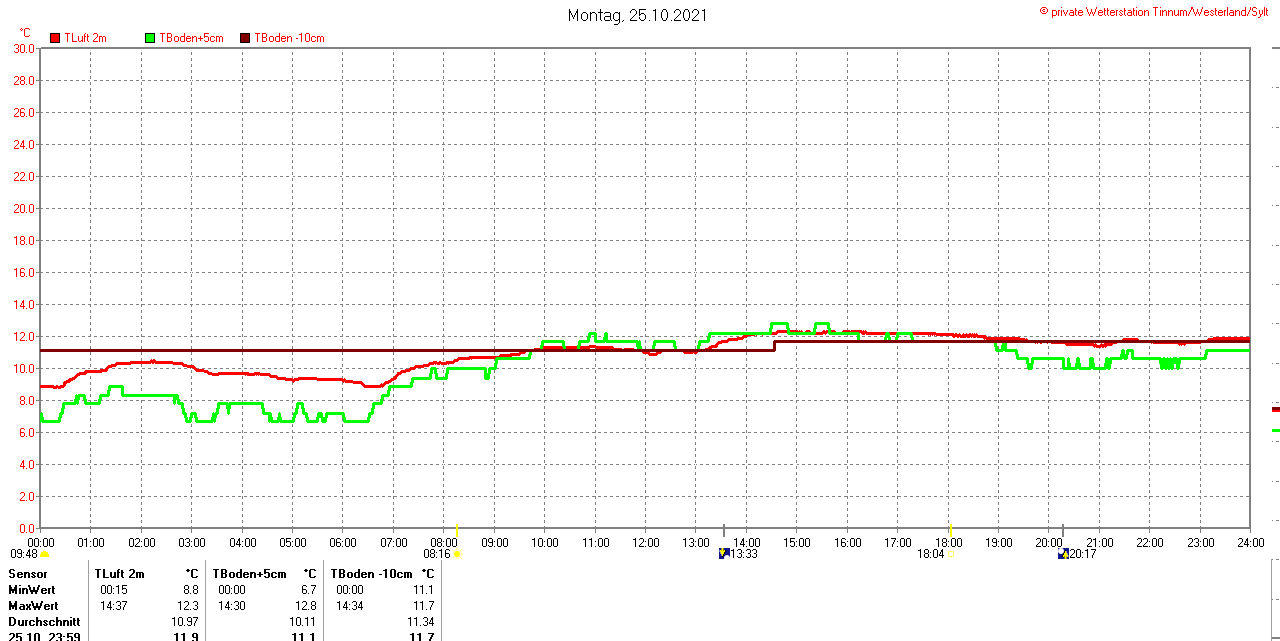Image resolution: width=1280 pixels, height=641 pixels.
Task: Click the dark red TBoden -10cm legend swatch
Action: point(245,38)
